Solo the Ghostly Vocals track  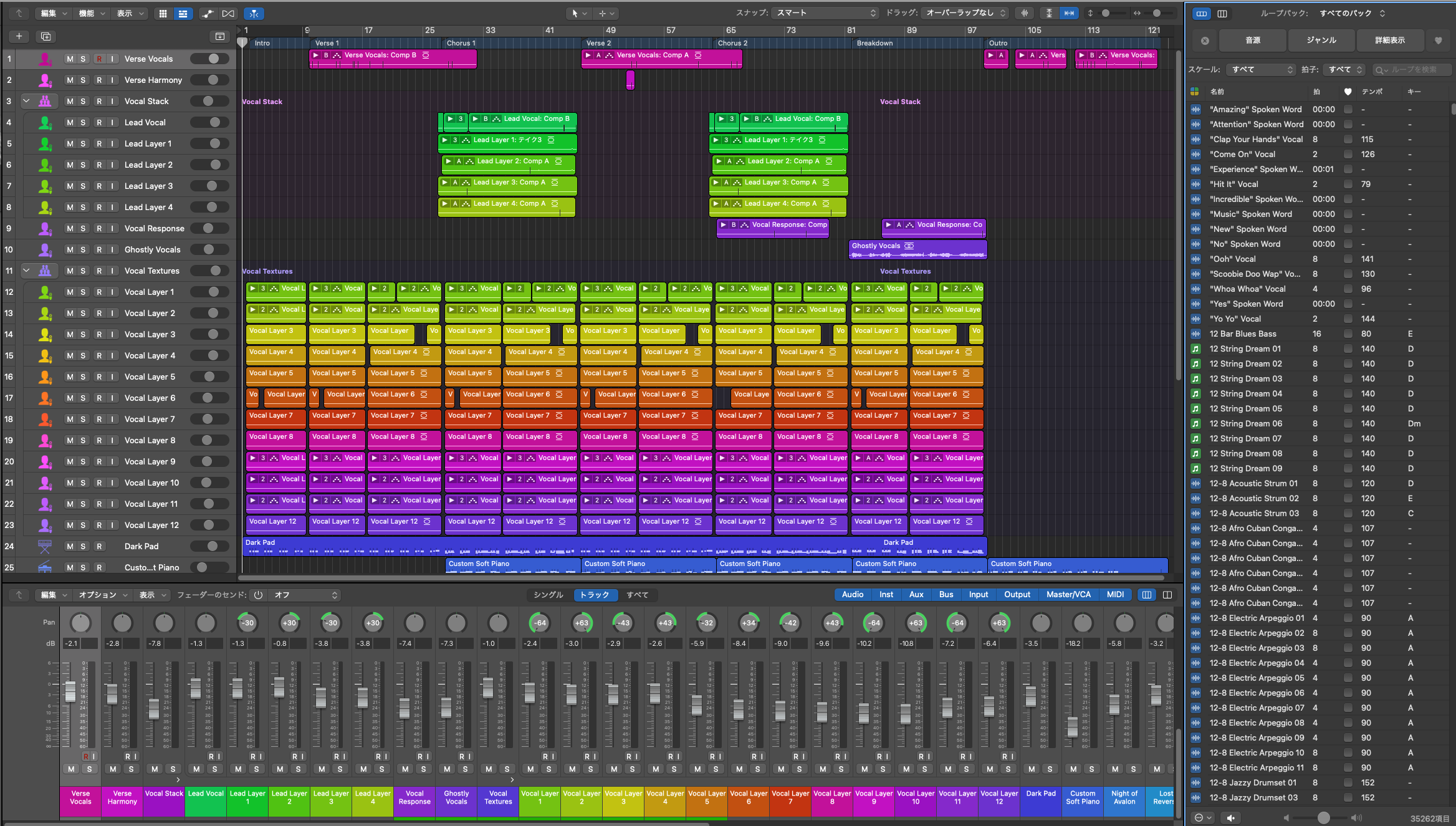click(x=83, y=249)
